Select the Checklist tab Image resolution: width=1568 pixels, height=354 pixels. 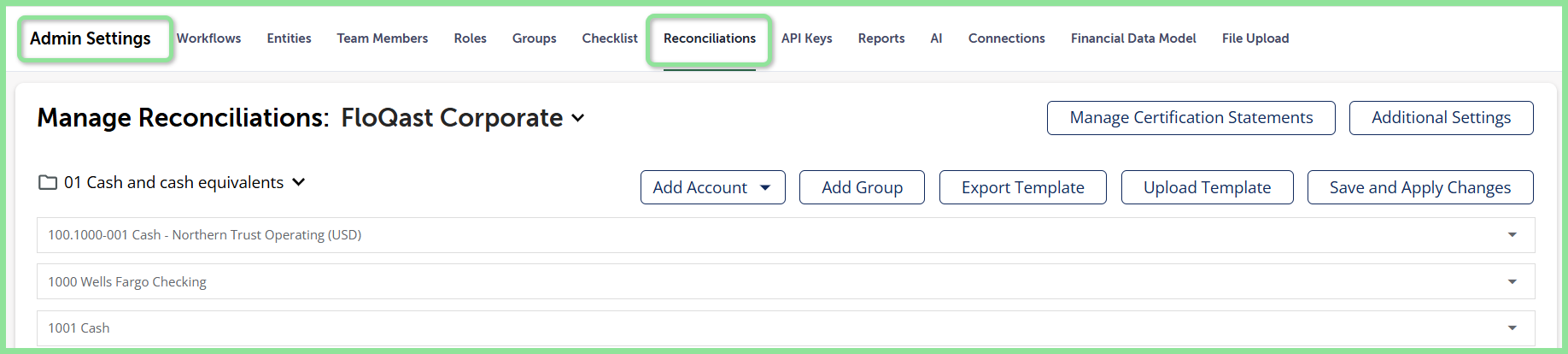pos(610,38)
